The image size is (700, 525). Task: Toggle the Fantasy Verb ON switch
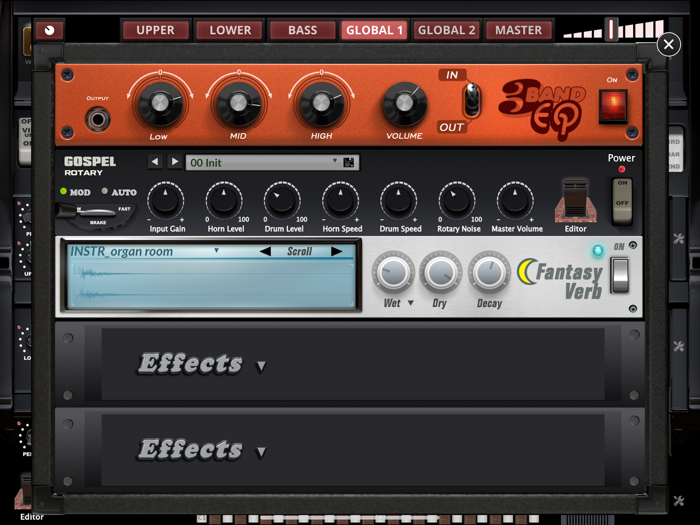point(620,275)
